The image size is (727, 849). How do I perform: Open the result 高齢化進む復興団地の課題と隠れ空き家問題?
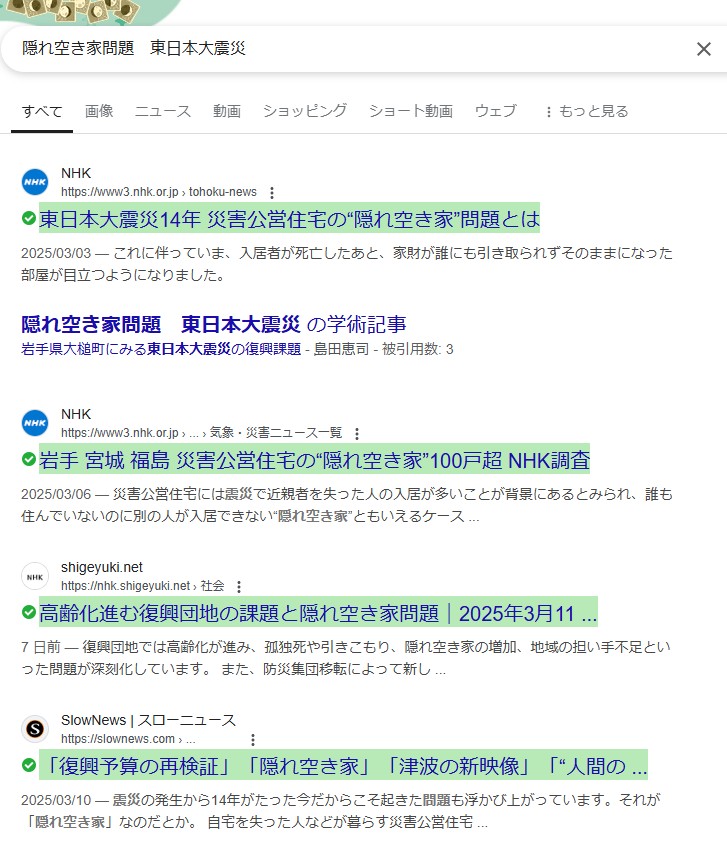point(318,613)
